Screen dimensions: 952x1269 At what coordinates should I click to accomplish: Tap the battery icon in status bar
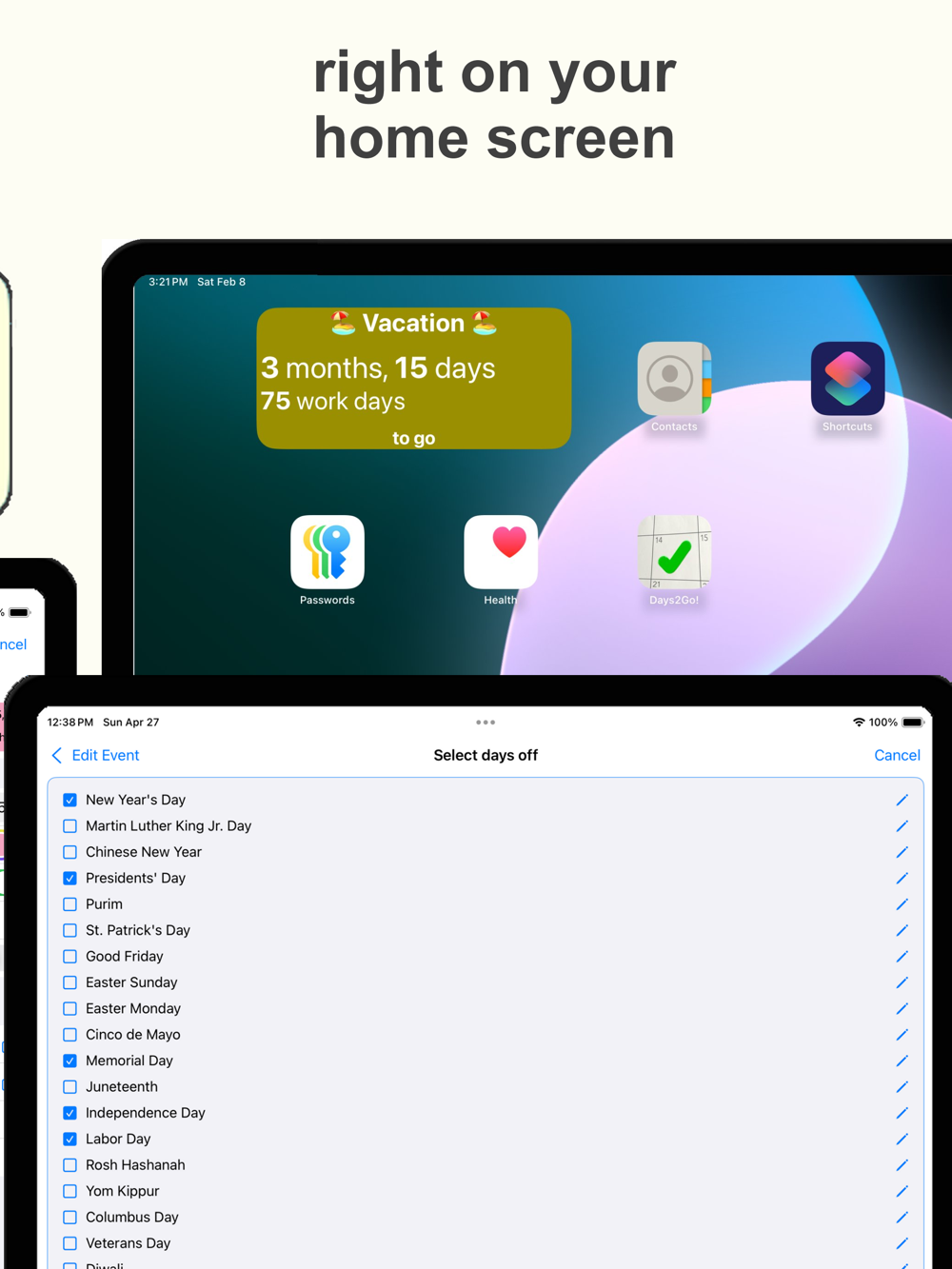tap(913, 723)
